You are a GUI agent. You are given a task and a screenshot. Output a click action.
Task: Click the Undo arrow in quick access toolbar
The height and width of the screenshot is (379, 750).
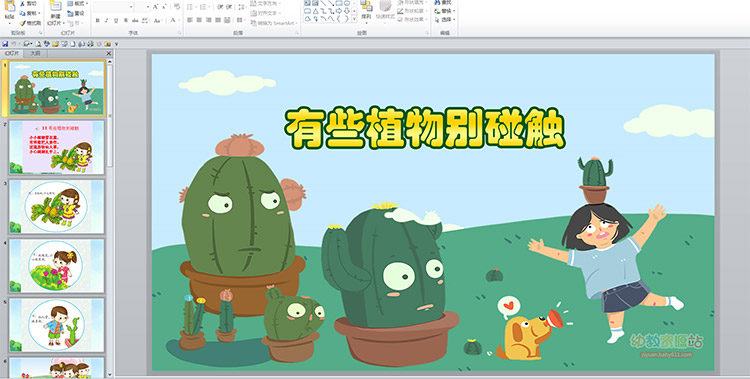(x=14, y=44)
